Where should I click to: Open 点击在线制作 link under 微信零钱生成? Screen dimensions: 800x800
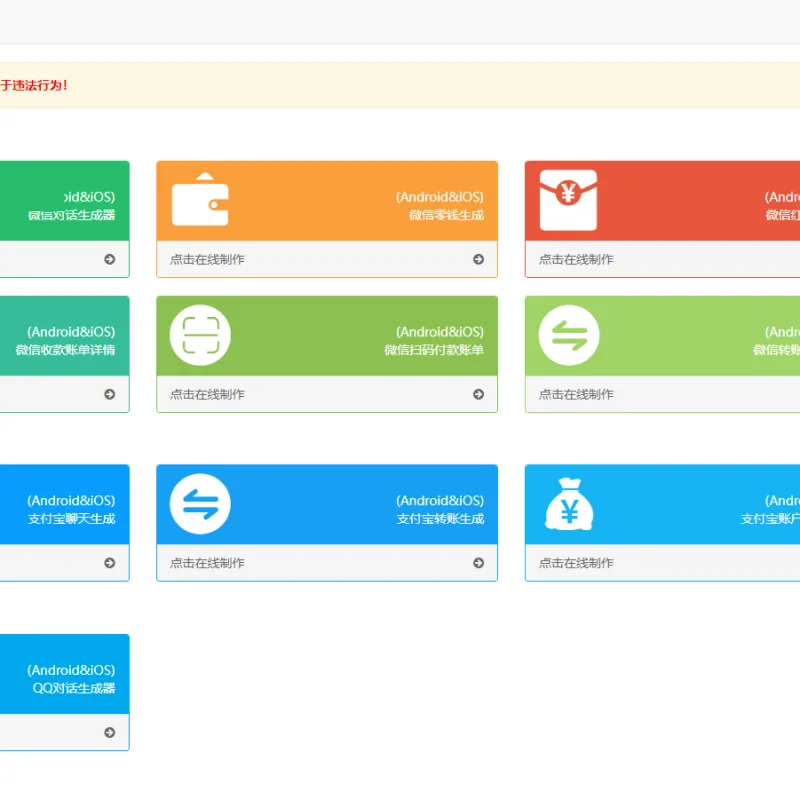207,259
